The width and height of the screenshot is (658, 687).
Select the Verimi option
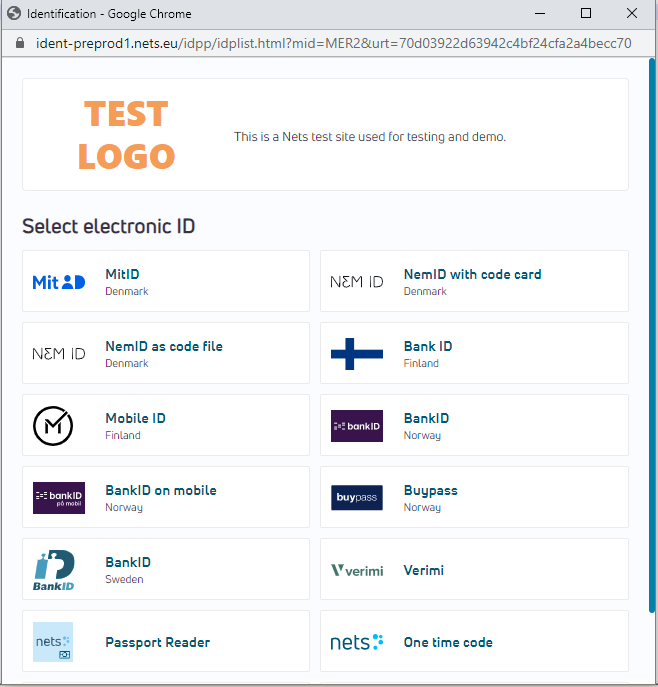tap(474, 569)
